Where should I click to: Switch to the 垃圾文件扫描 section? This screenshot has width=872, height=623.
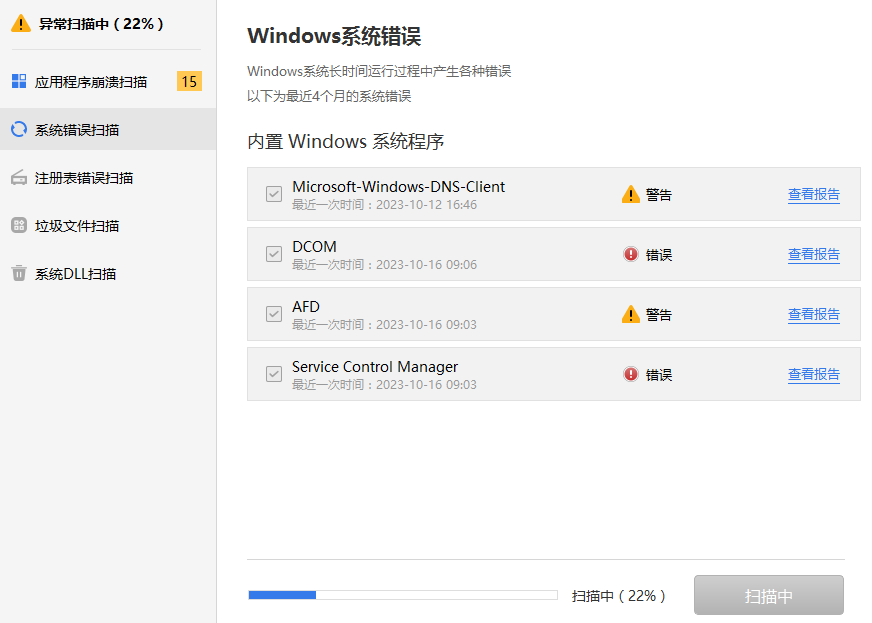[x=80, y=225]
